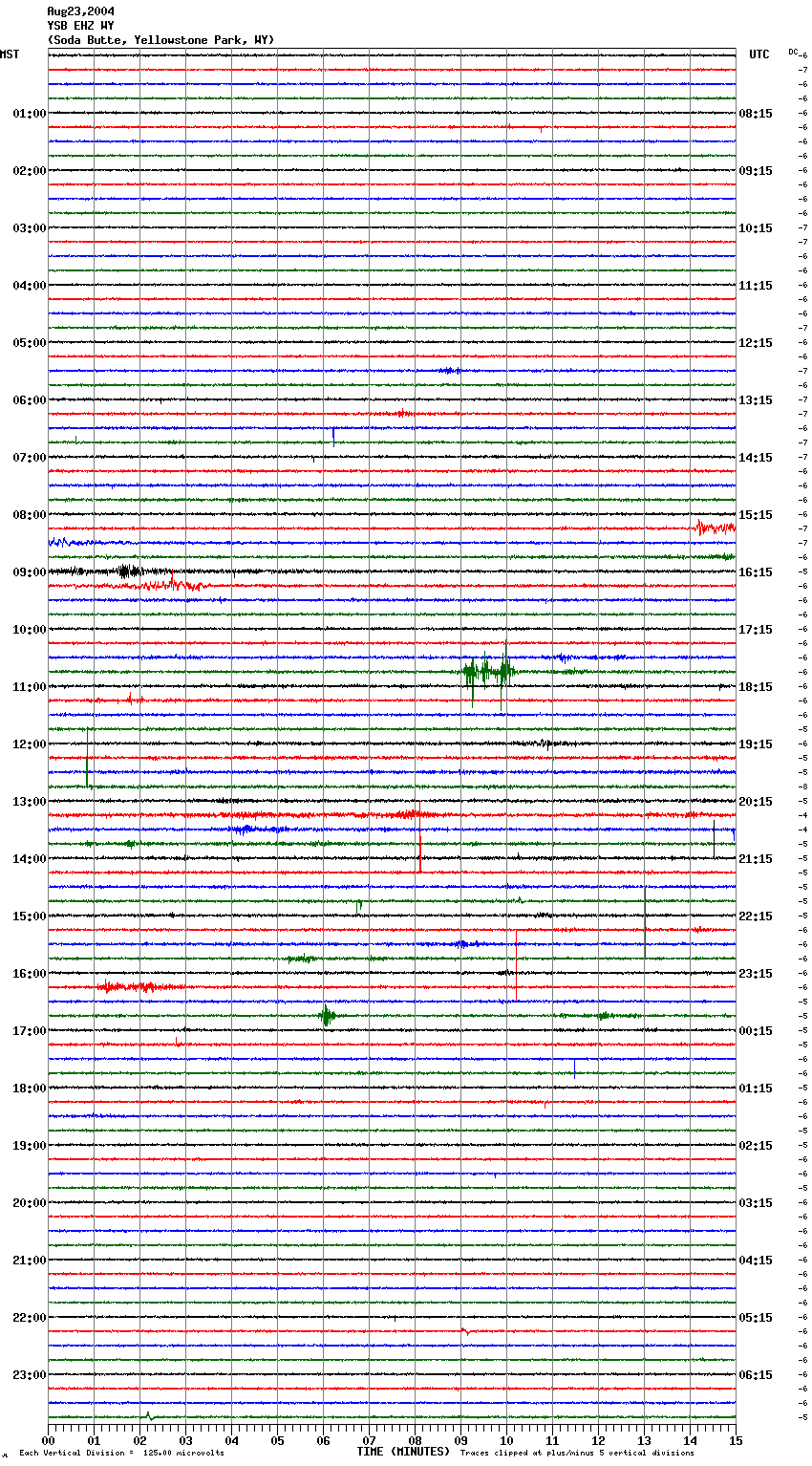The width and height of the screenshot is (812, 1466).
Task: Click the green seismic event at minute 06 near 16:45
Action: (327, 1016)
